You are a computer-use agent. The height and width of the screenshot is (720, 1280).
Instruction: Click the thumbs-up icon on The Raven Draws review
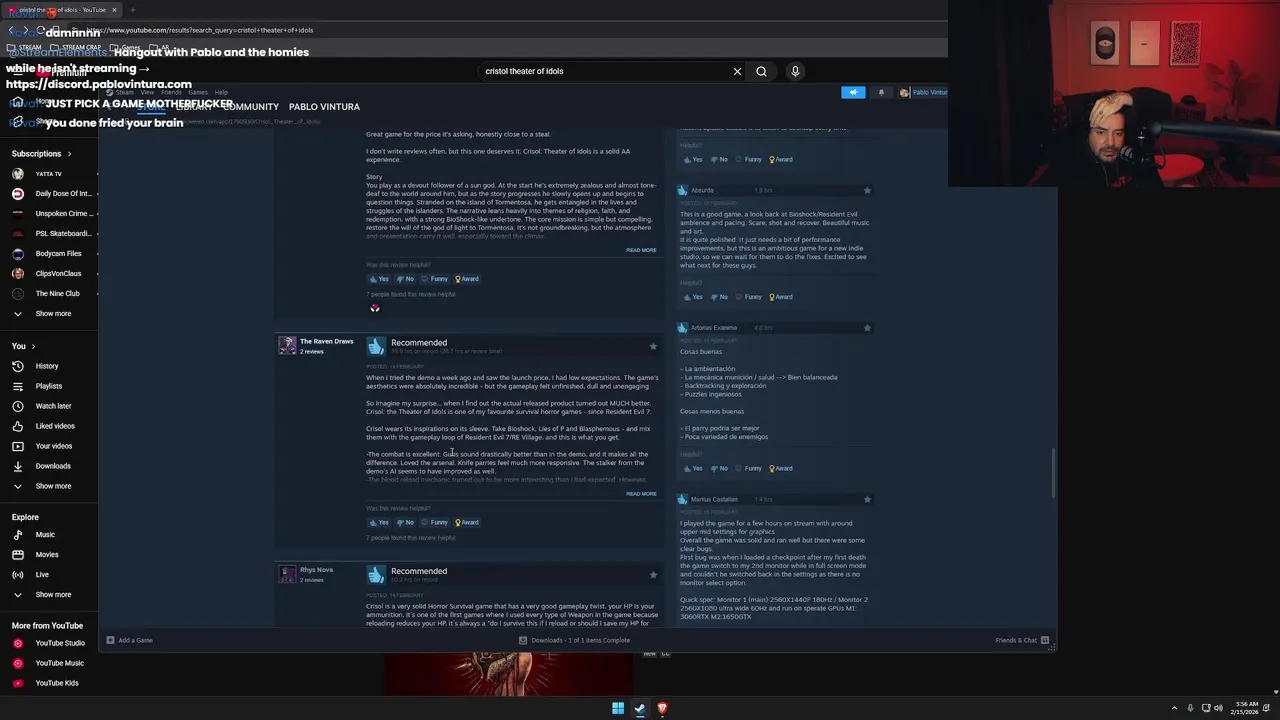(x=376, y=346)
